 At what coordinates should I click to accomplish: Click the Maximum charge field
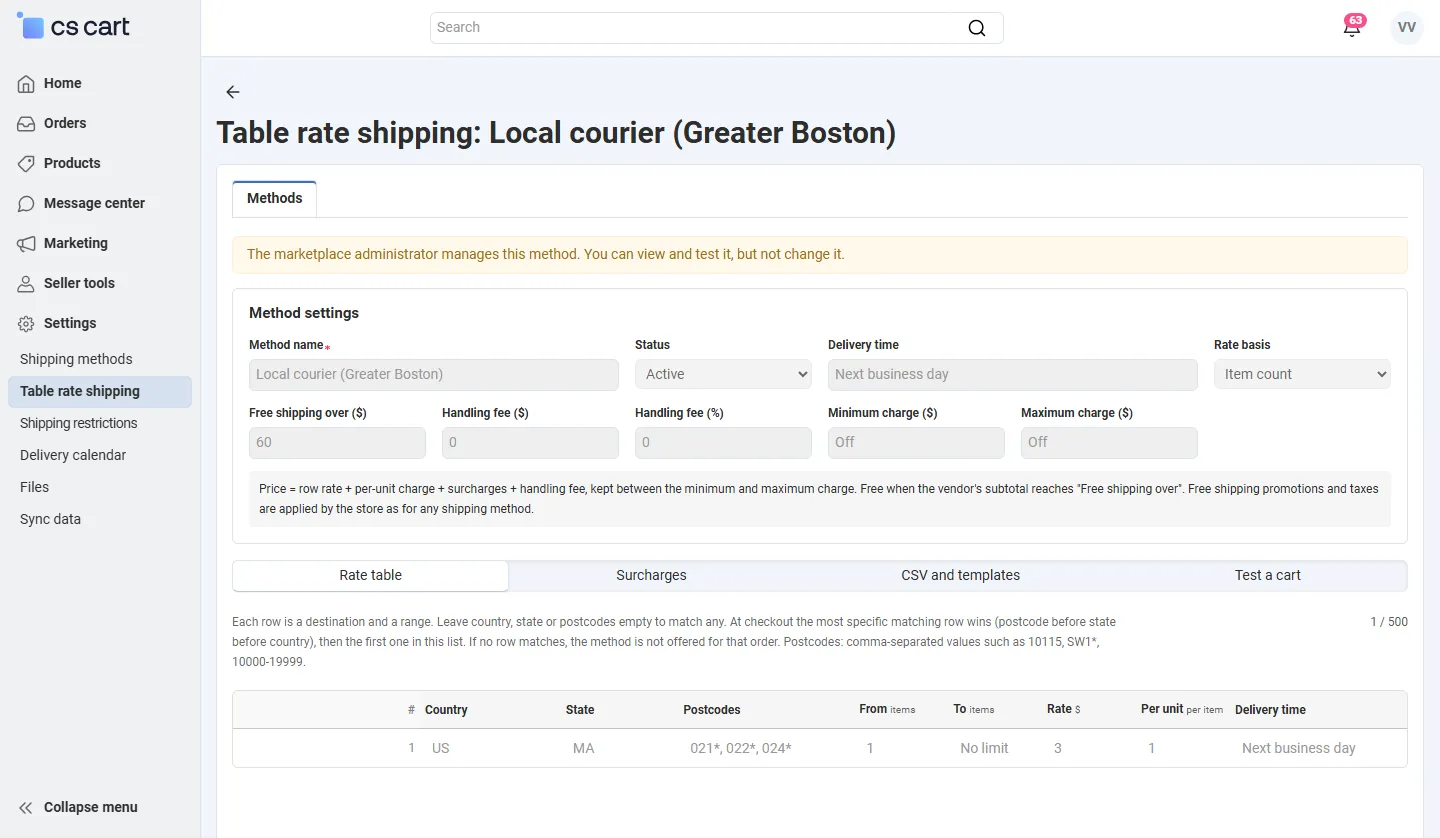[x=1109, y=442]
